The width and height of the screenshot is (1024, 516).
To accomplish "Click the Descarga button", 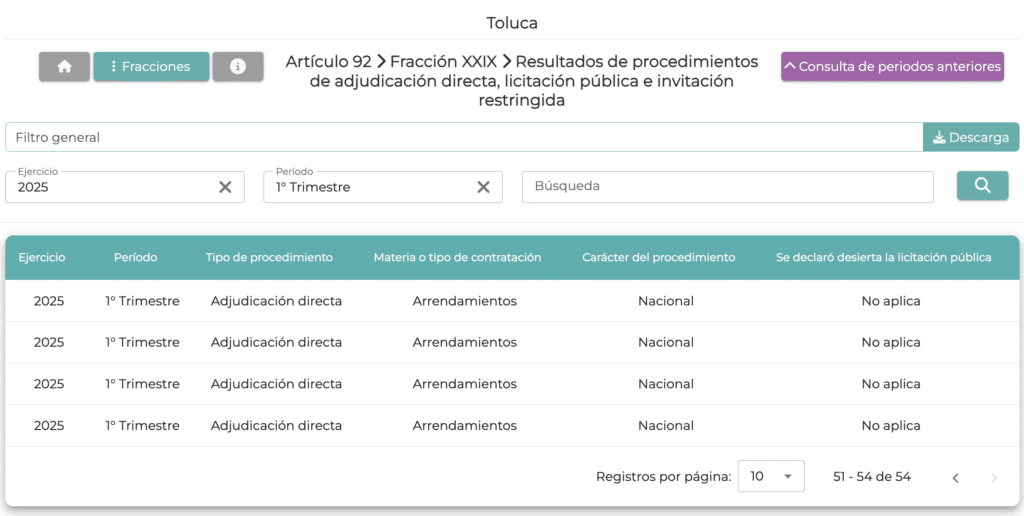I will (970, 137).
